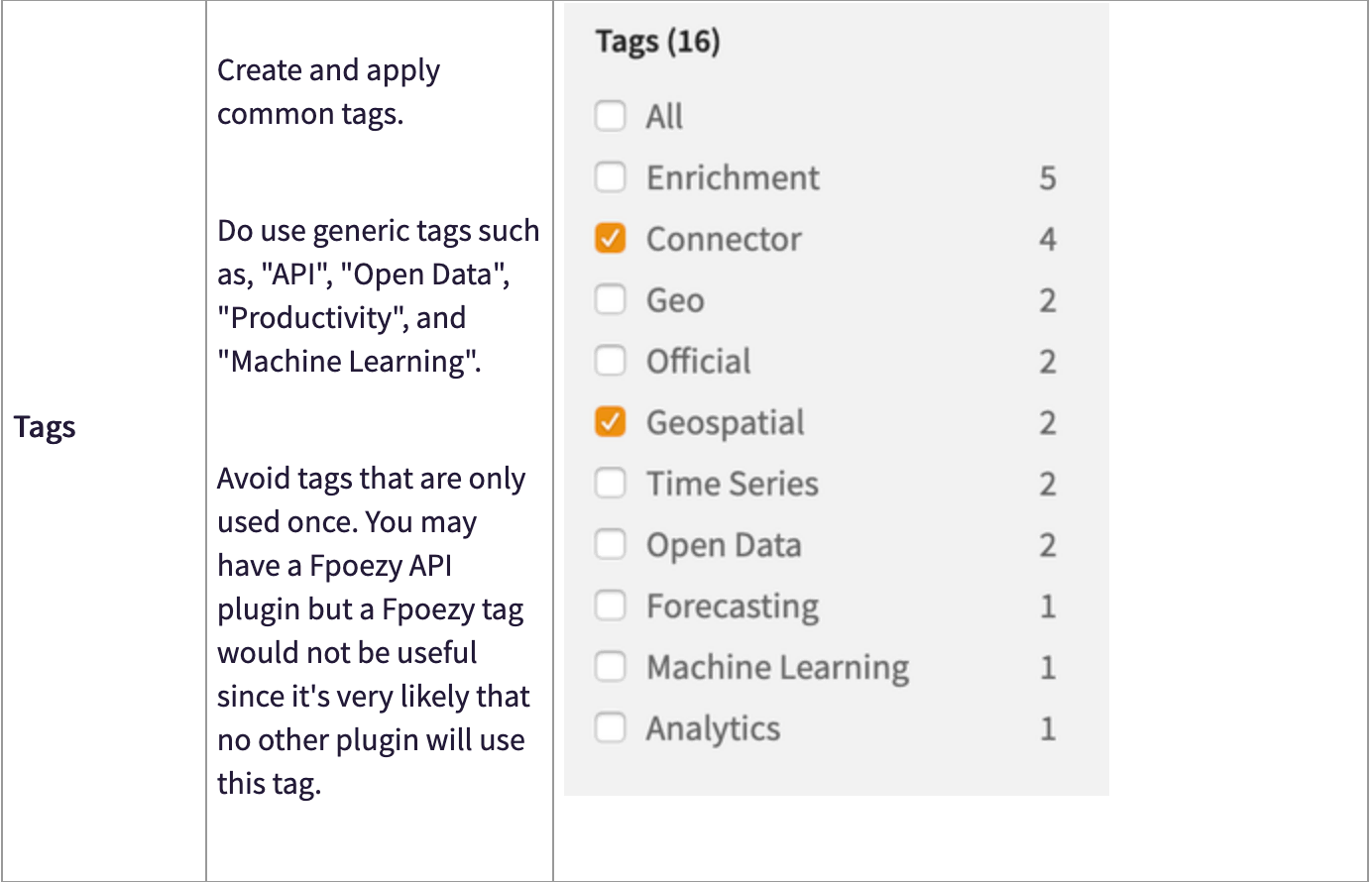Click the Open Data label text

pos(724,546)
